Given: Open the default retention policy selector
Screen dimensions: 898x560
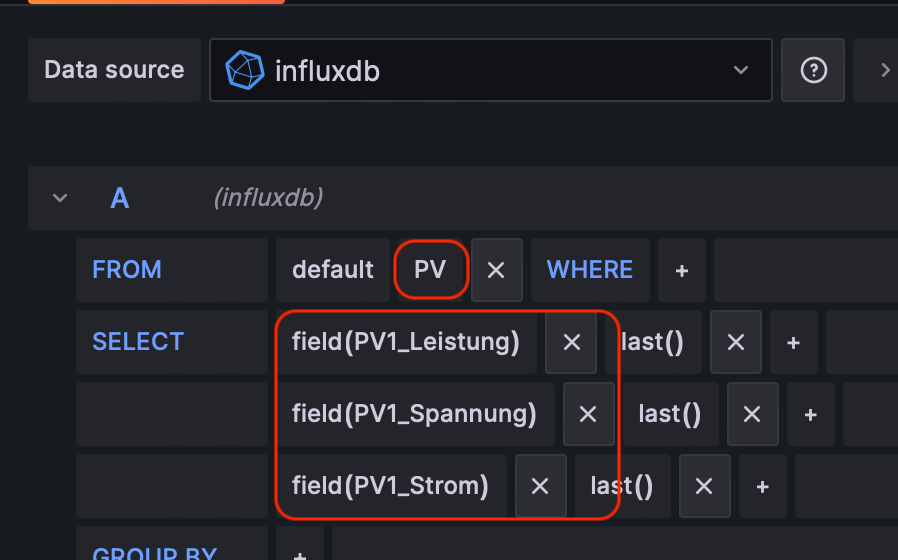Looking at the screenshot, I should click(x=332, y=270).
